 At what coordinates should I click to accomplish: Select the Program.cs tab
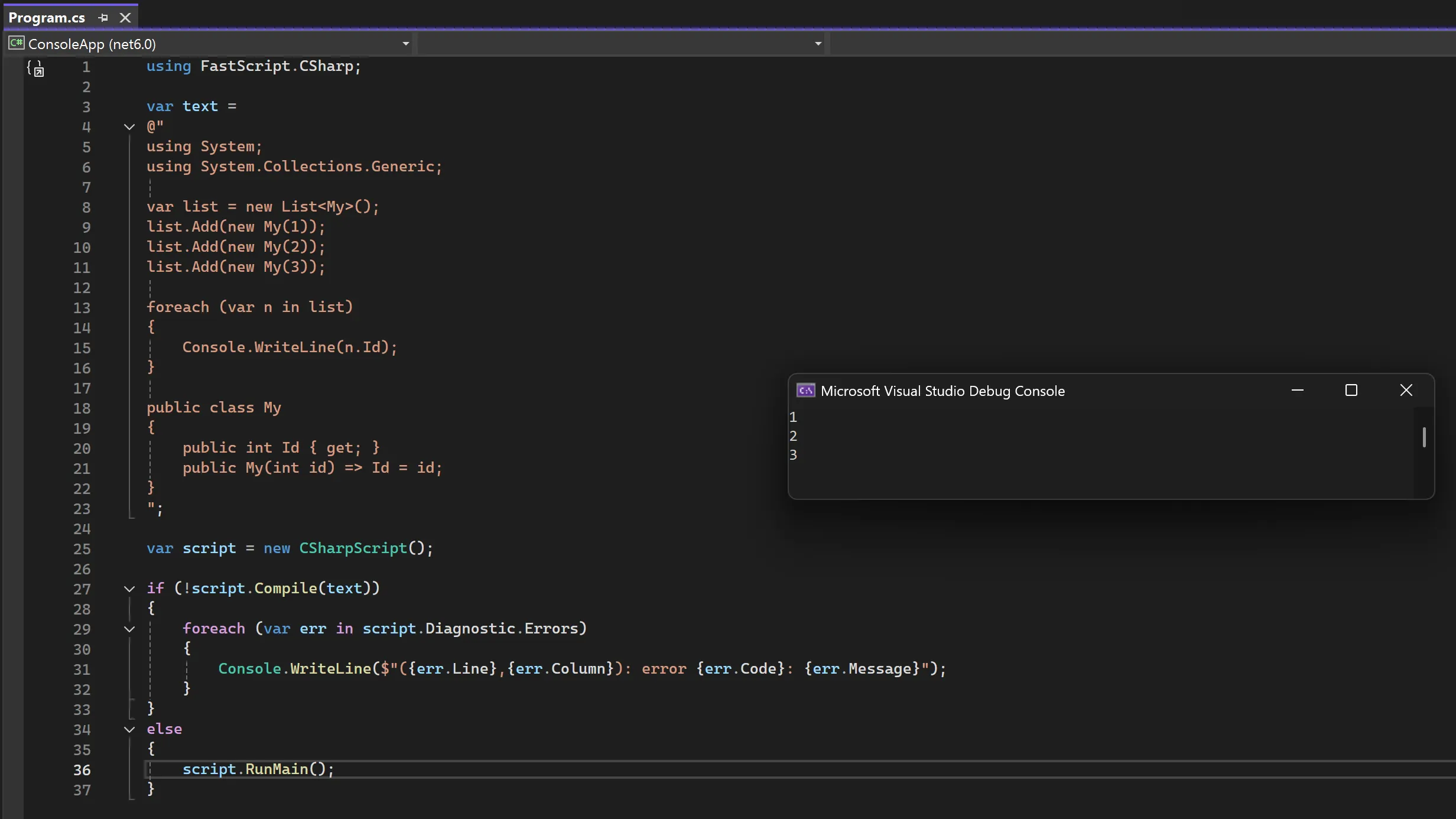pyautogui.click(x=47, y=18)
